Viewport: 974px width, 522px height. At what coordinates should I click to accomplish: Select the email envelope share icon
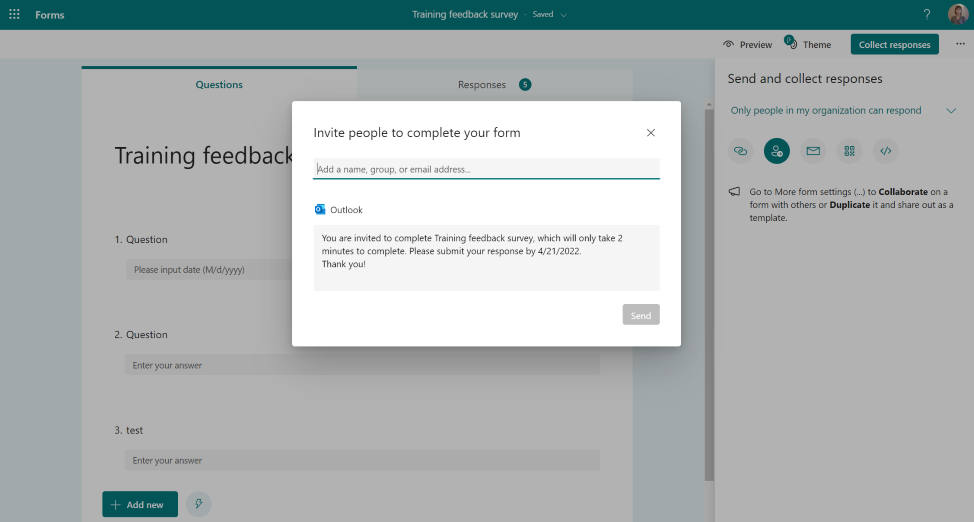(x=813, y=151)
